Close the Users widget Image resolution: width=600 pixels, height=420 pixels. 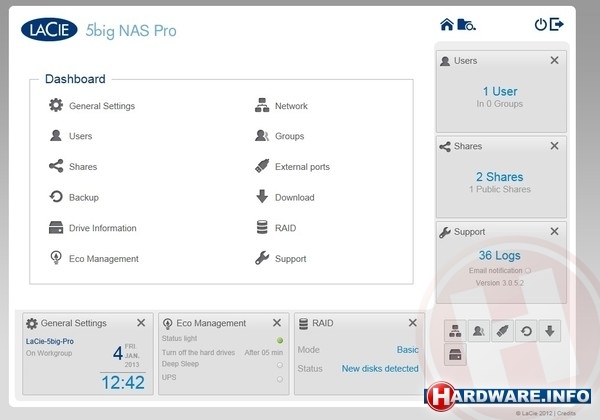point(554,60)
